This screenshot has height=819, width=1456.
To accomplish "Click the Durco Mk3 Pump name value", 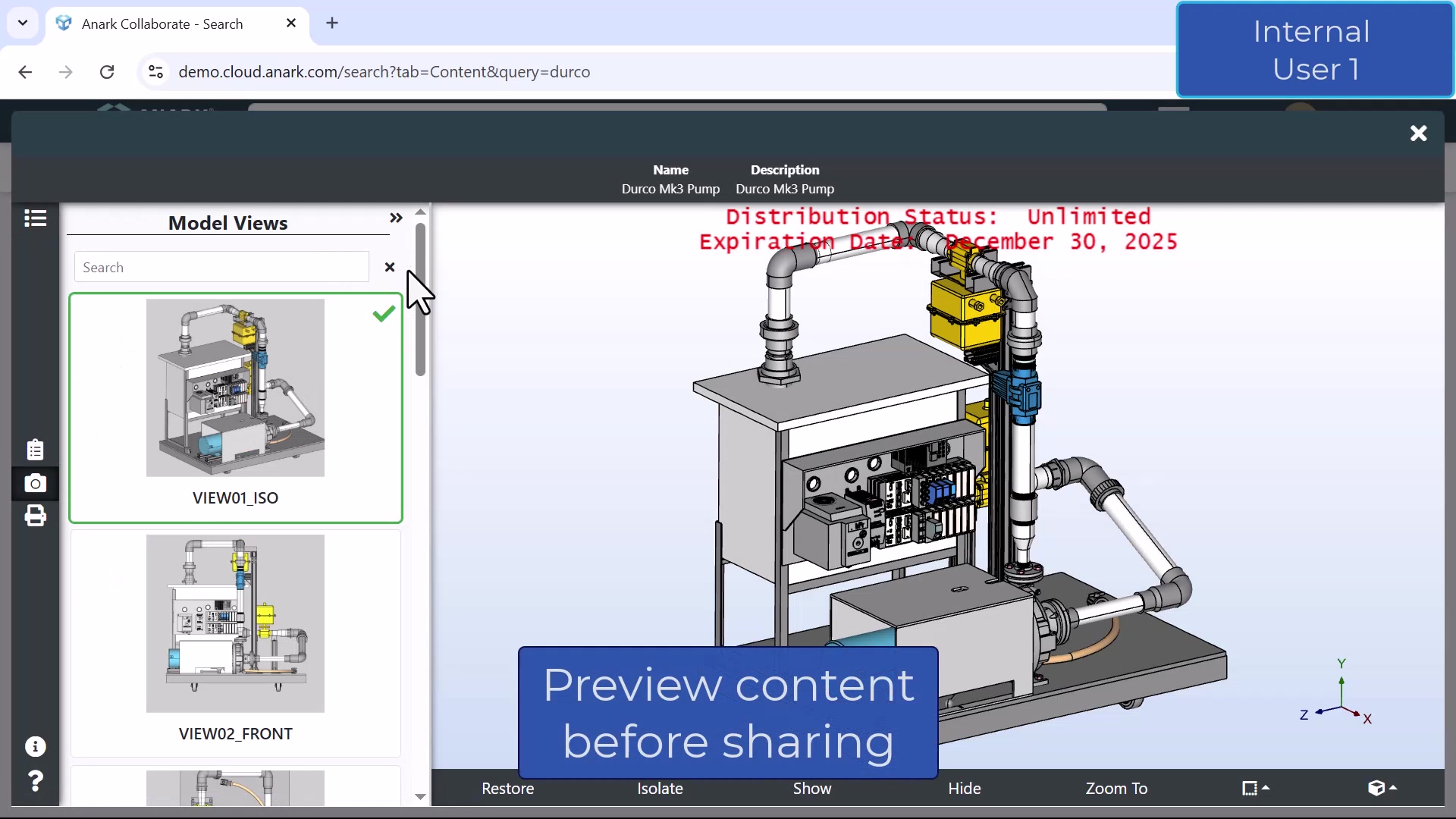I will click(x=670, y=189).
